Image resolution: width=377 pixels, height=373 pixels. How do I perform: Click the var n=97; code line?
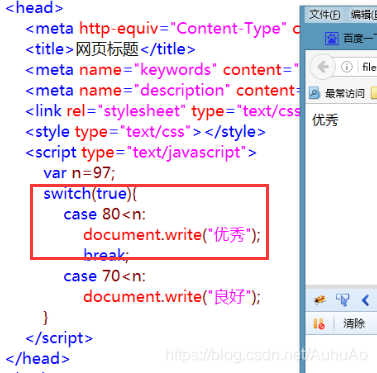(x=79, y=173)
